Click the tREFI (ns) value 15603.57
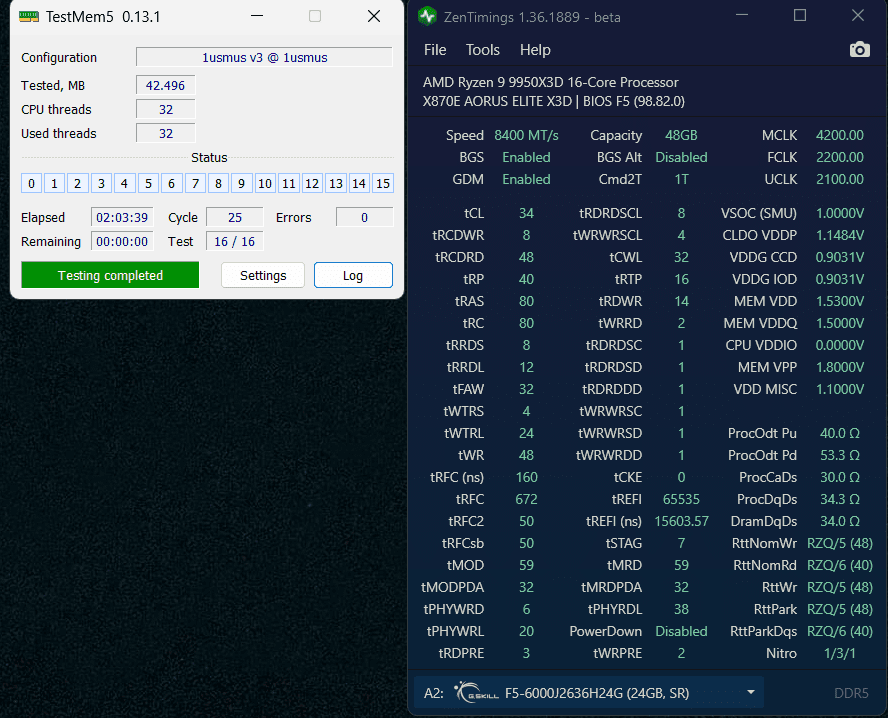 coord(681,522)
